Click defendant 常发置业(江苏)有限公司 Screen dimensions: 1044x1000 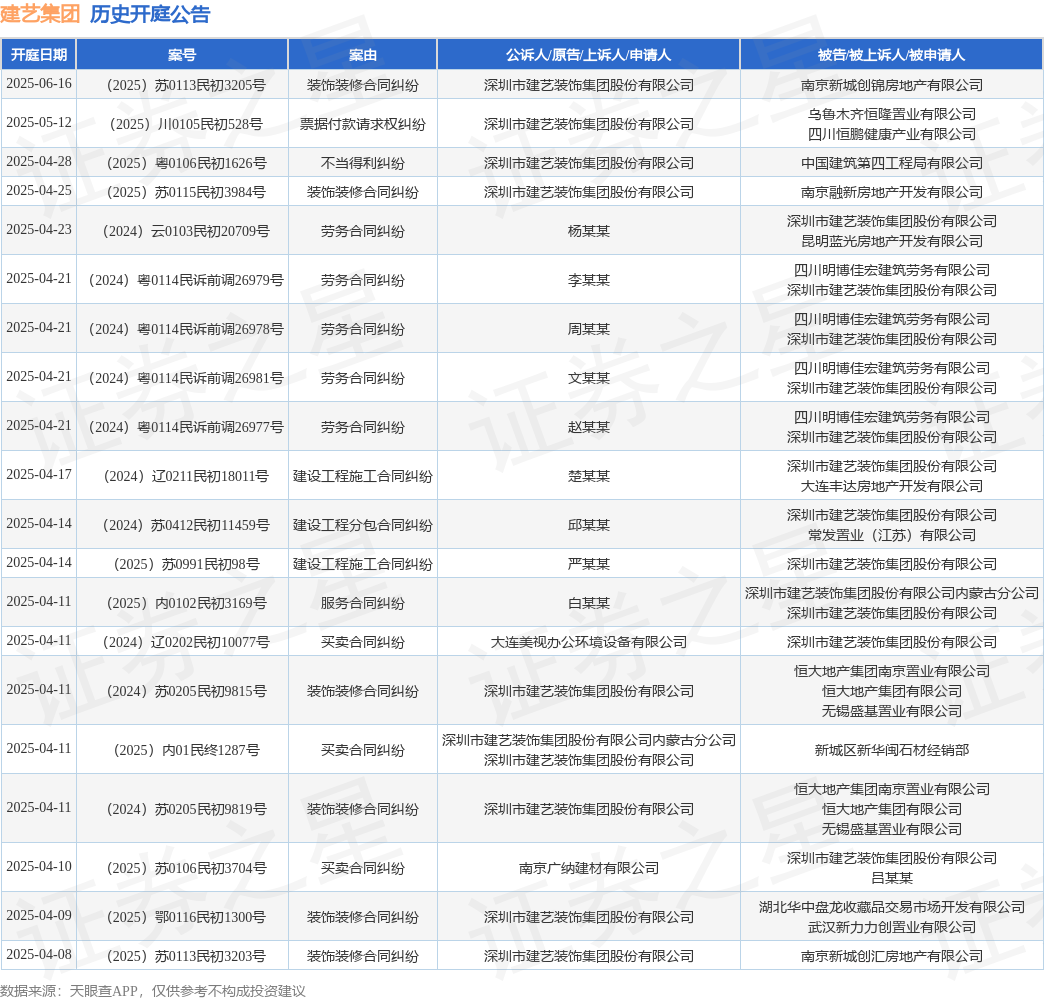click(x=892, y=535)
